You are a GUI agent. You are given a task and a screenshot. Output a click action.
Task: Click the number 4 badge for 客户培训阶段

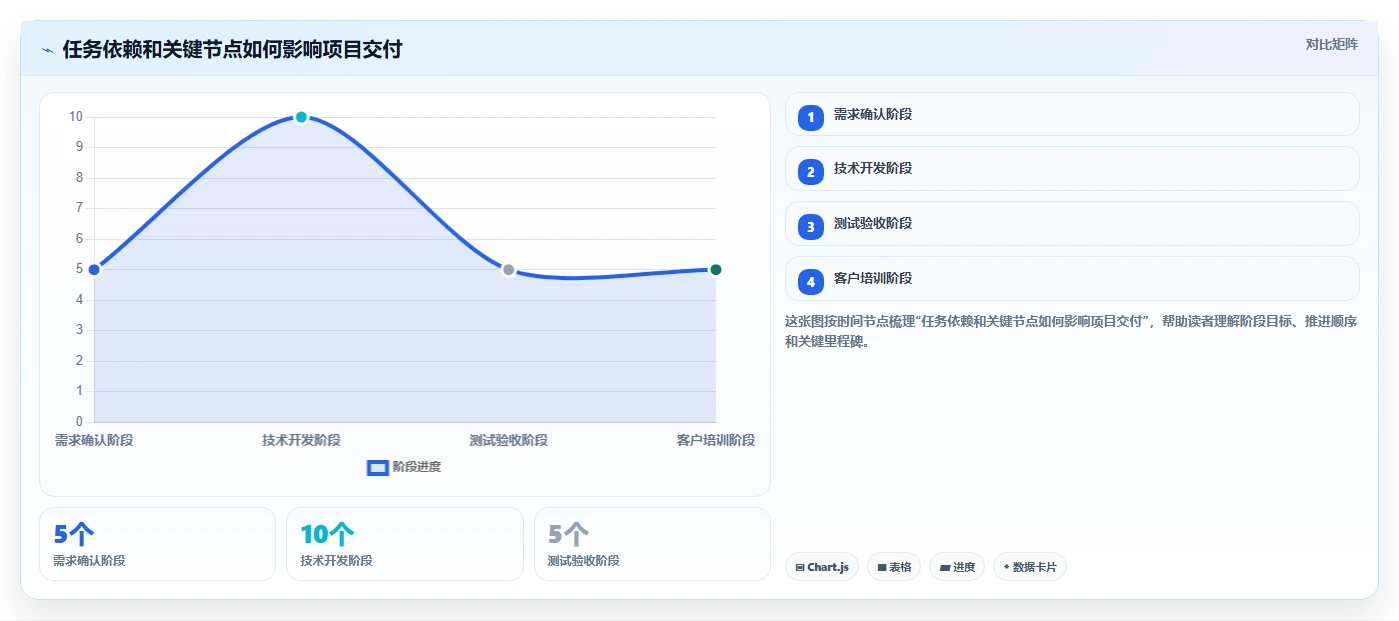point(811,282)
